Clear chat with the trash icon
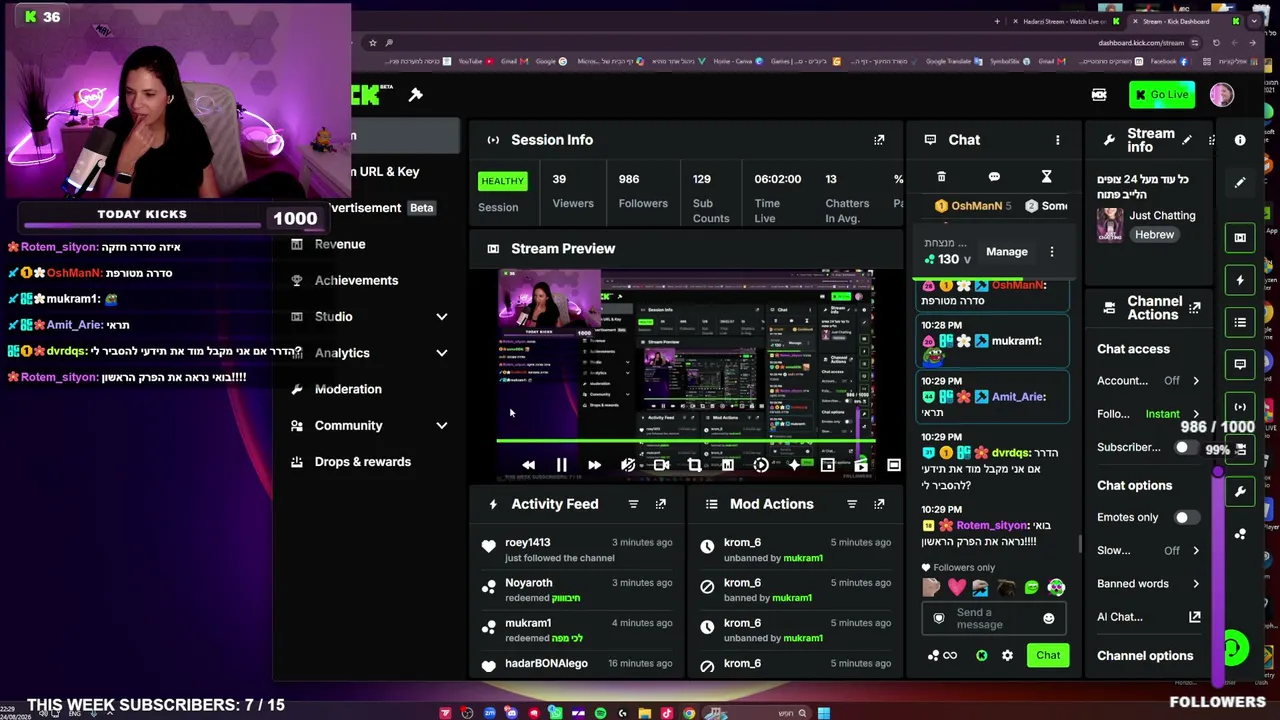The height and width of the screenshot is (720, 1280). point(941,177)
